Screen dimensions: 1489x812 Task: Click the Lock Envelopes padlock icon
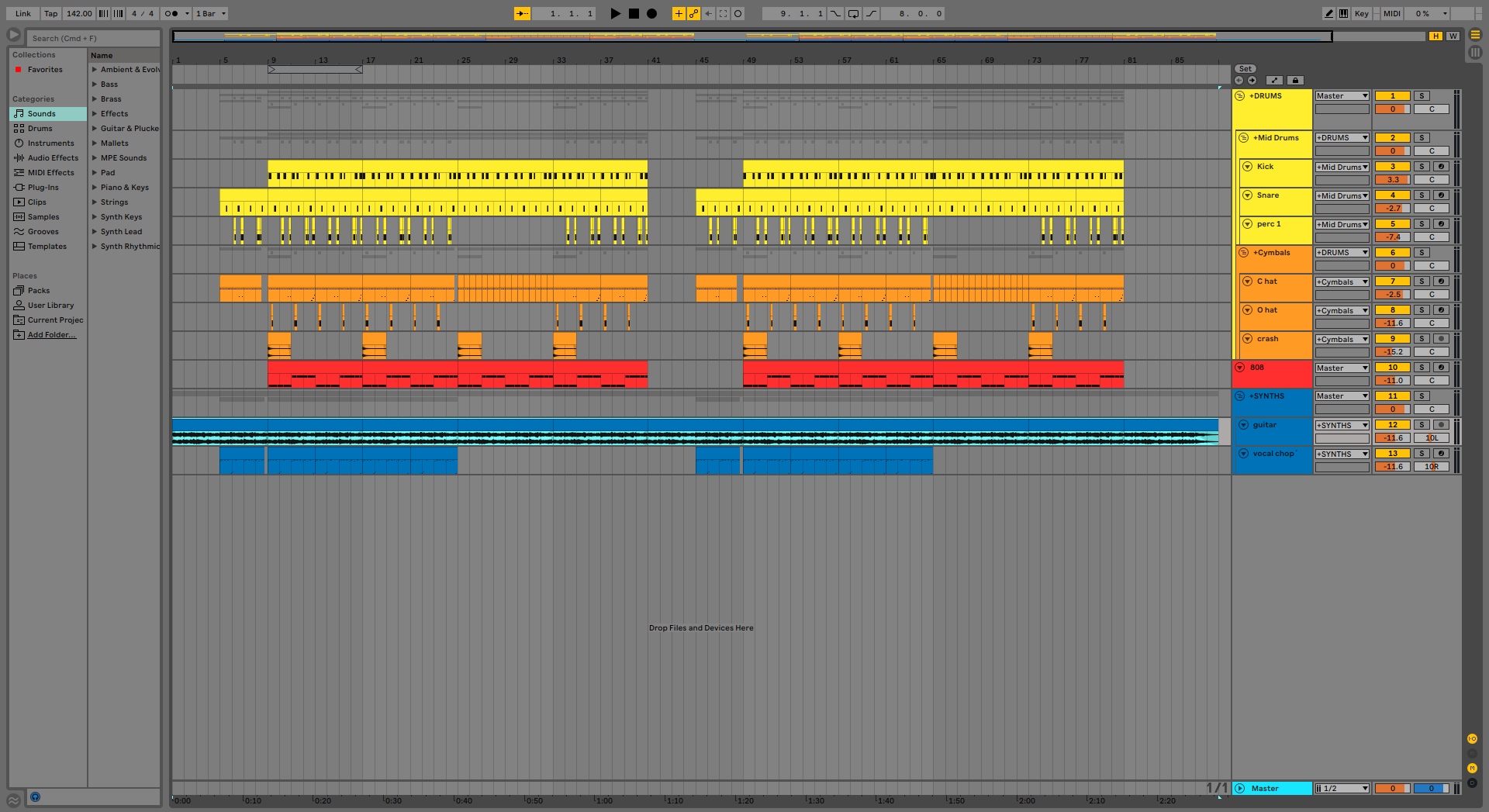(1295, 80)
